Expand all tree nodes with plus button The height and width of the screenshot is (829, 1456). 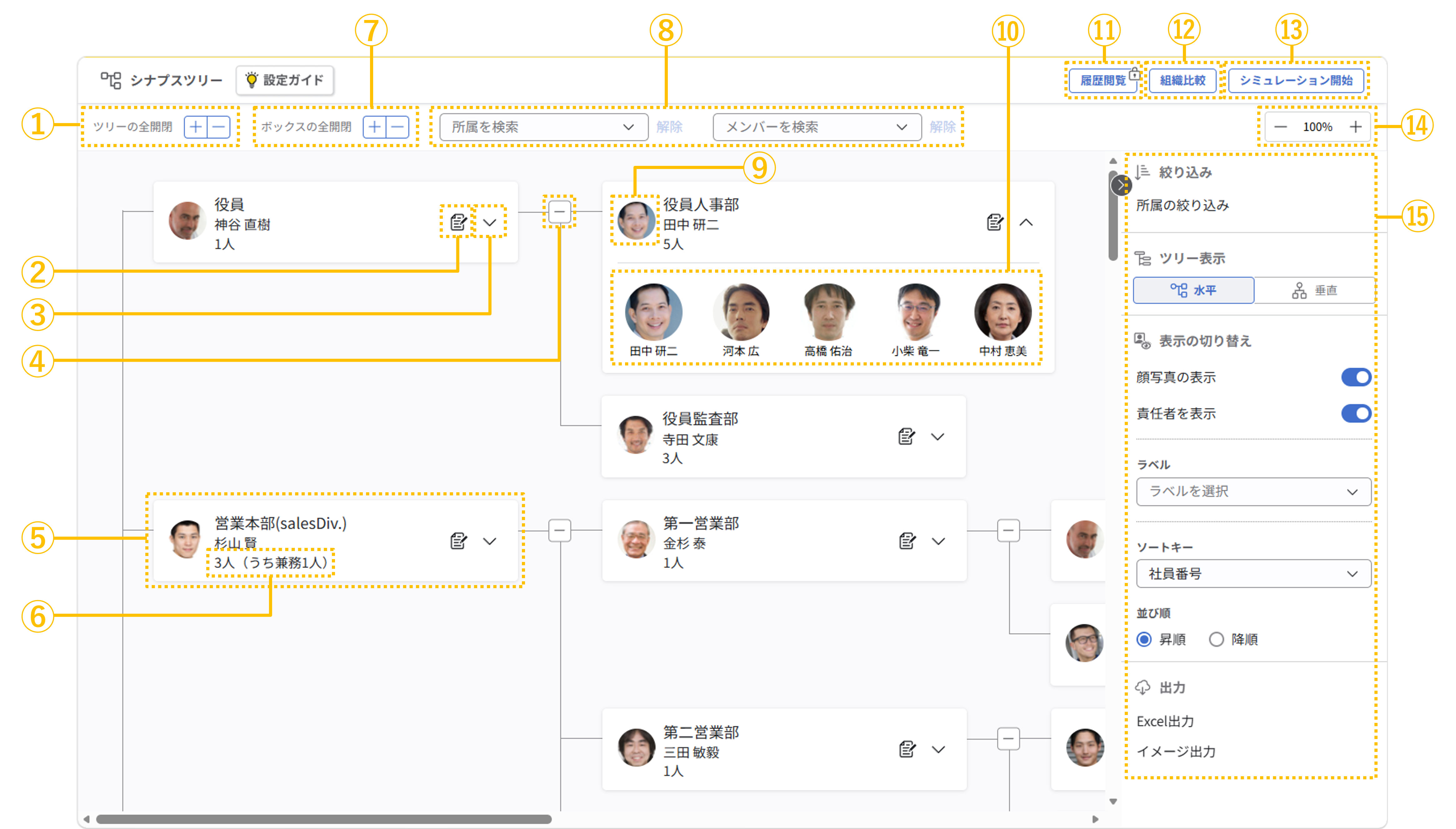195,127
